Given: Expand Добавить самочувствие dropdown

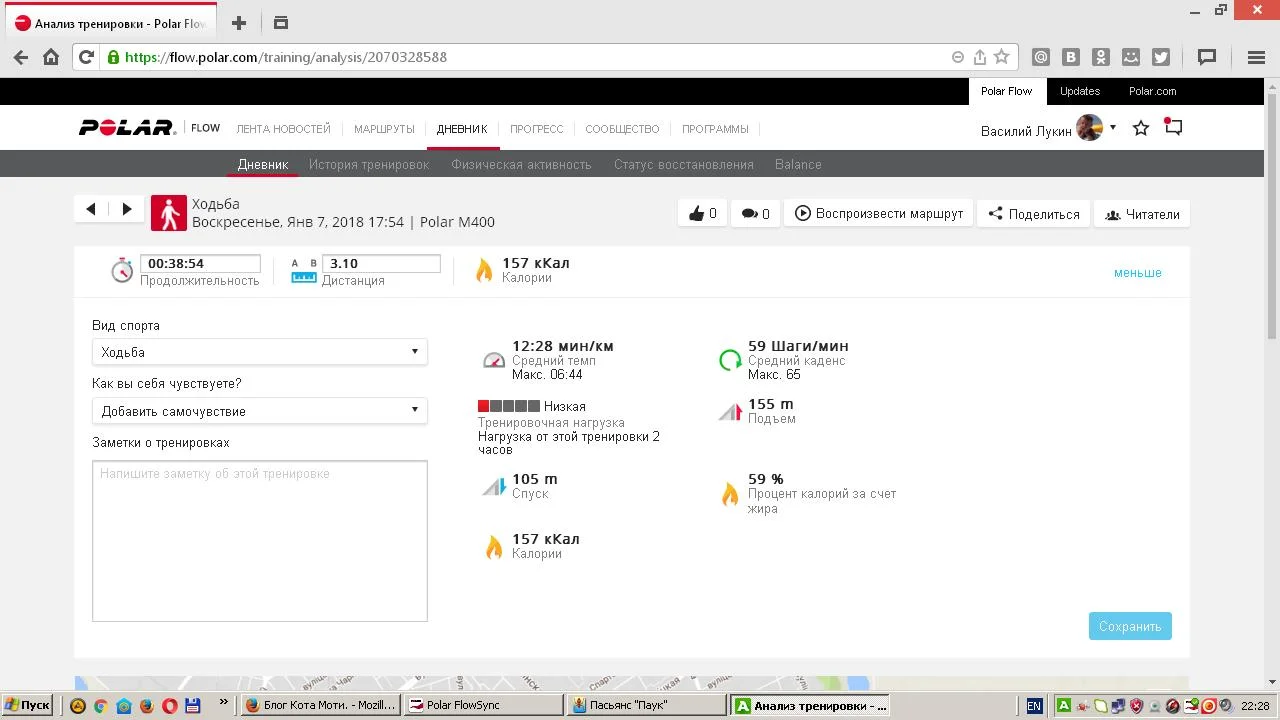Looking at the screenshot, I should pos(259,411).
